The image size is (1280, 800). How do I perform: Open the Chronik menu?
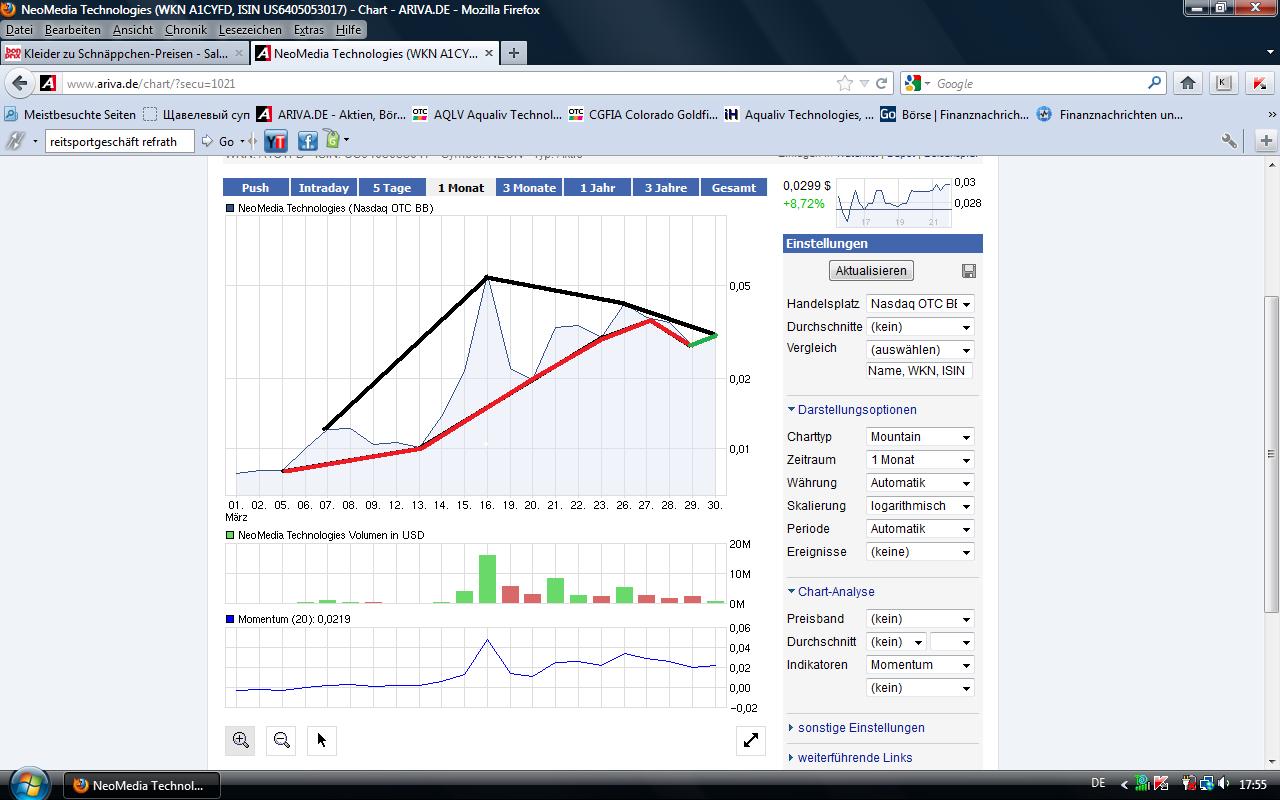click(186, 30)
